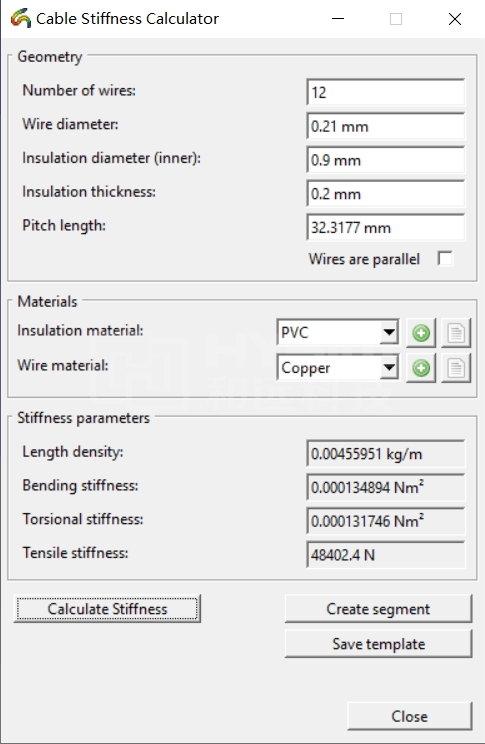Enable the Wires are parallel checkbox
Screen dimensions: 485x744
click(x=445, y=259)
